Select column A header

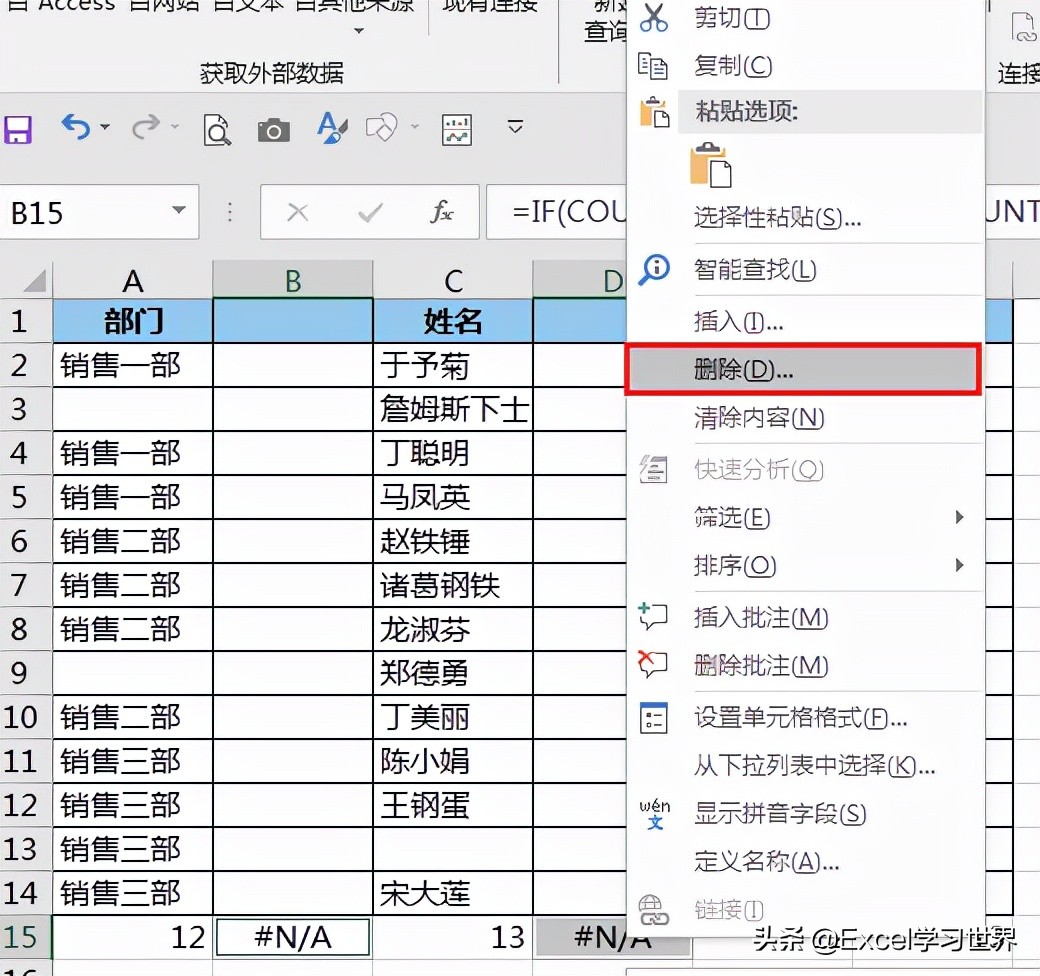click(133, 281)
